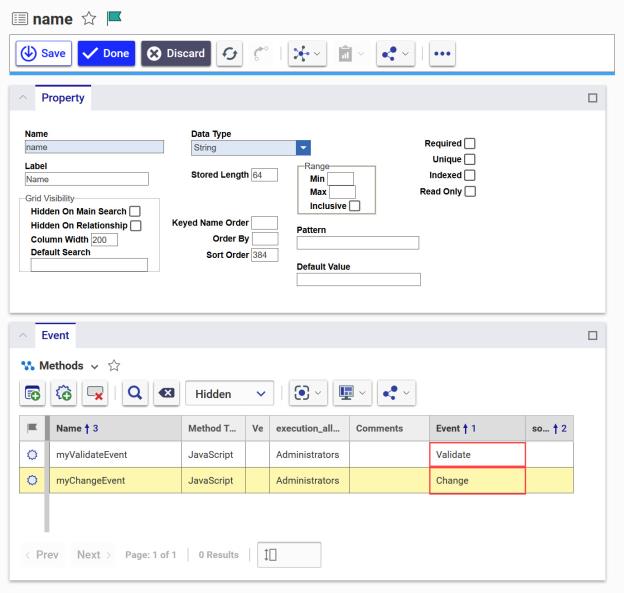Click the refresh icon in top toolbar

click(x=230, y=53)
